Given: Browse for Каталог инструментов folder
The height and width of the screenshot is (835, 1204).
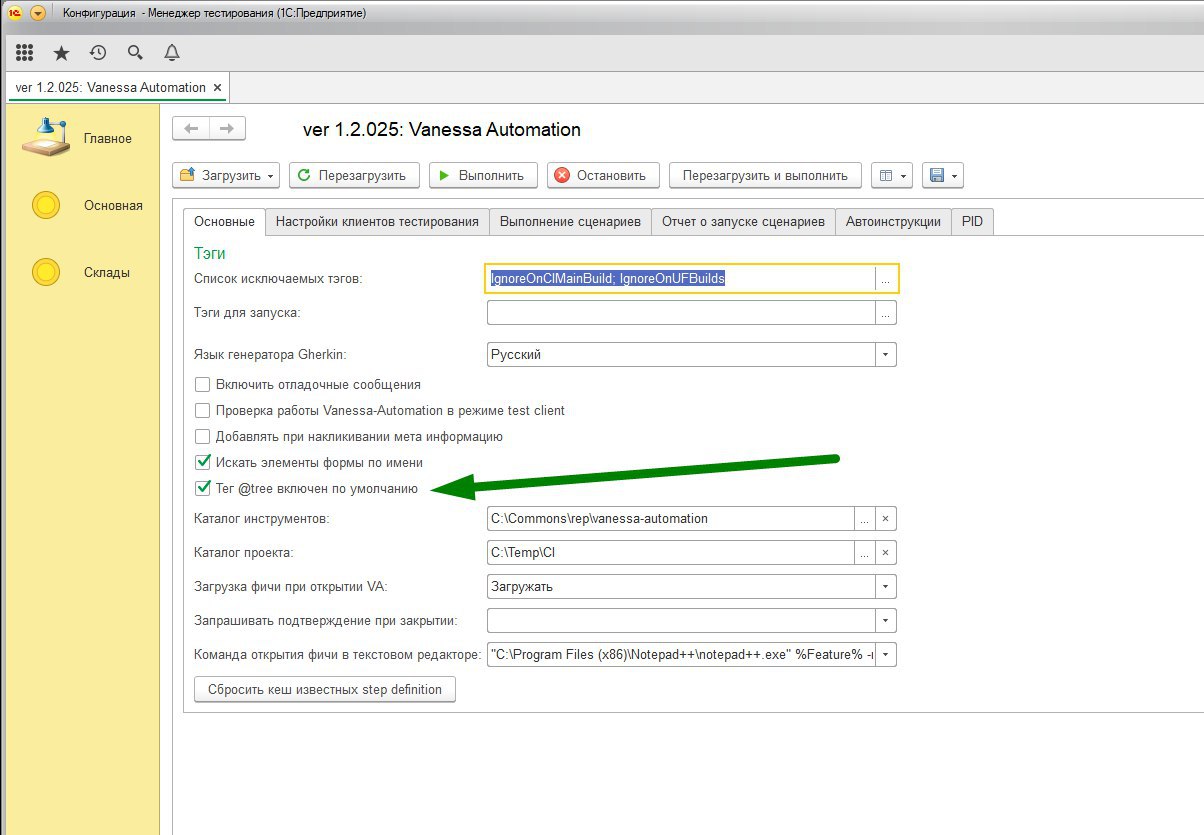Looking at the screenshot, I should pos(865,519).
